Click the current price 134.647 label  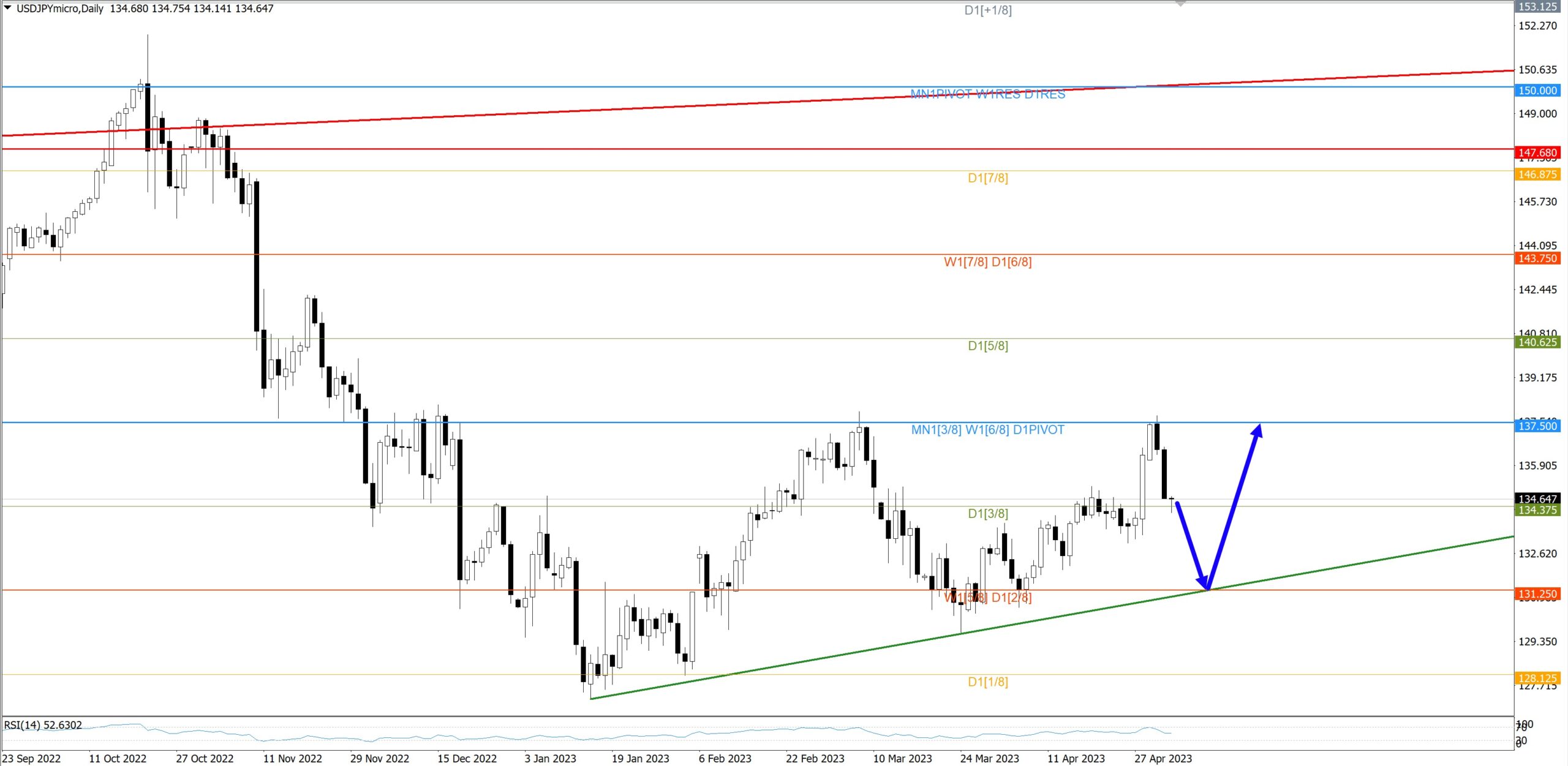1537,499
